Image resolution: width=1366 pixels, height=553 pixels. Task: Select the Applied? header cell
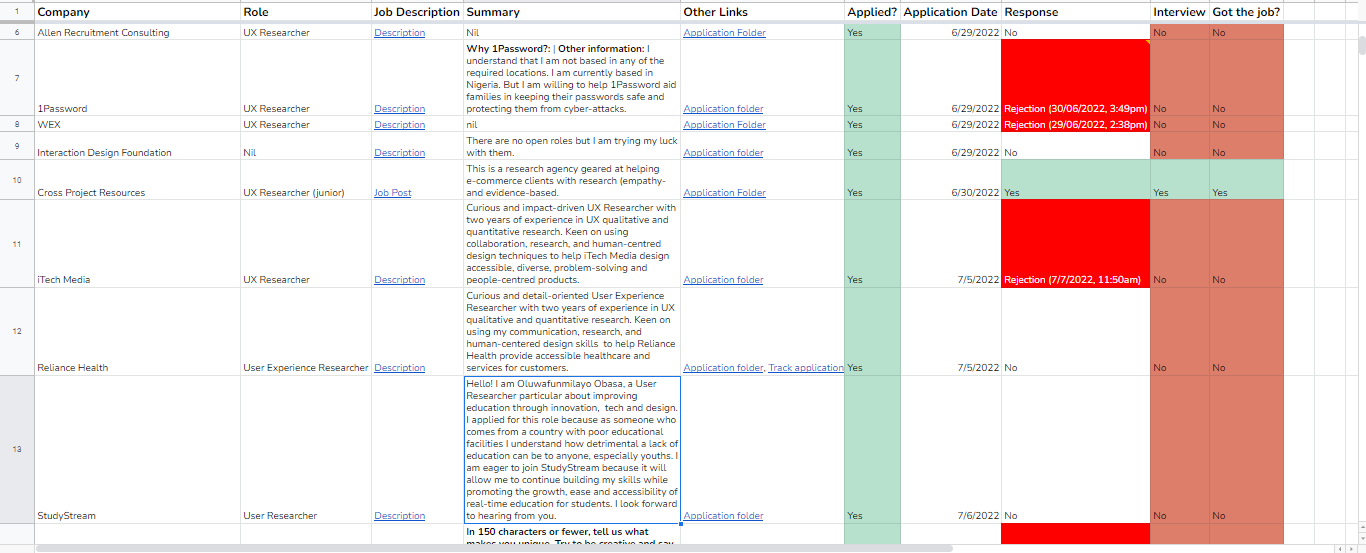(x=872, y=12)
